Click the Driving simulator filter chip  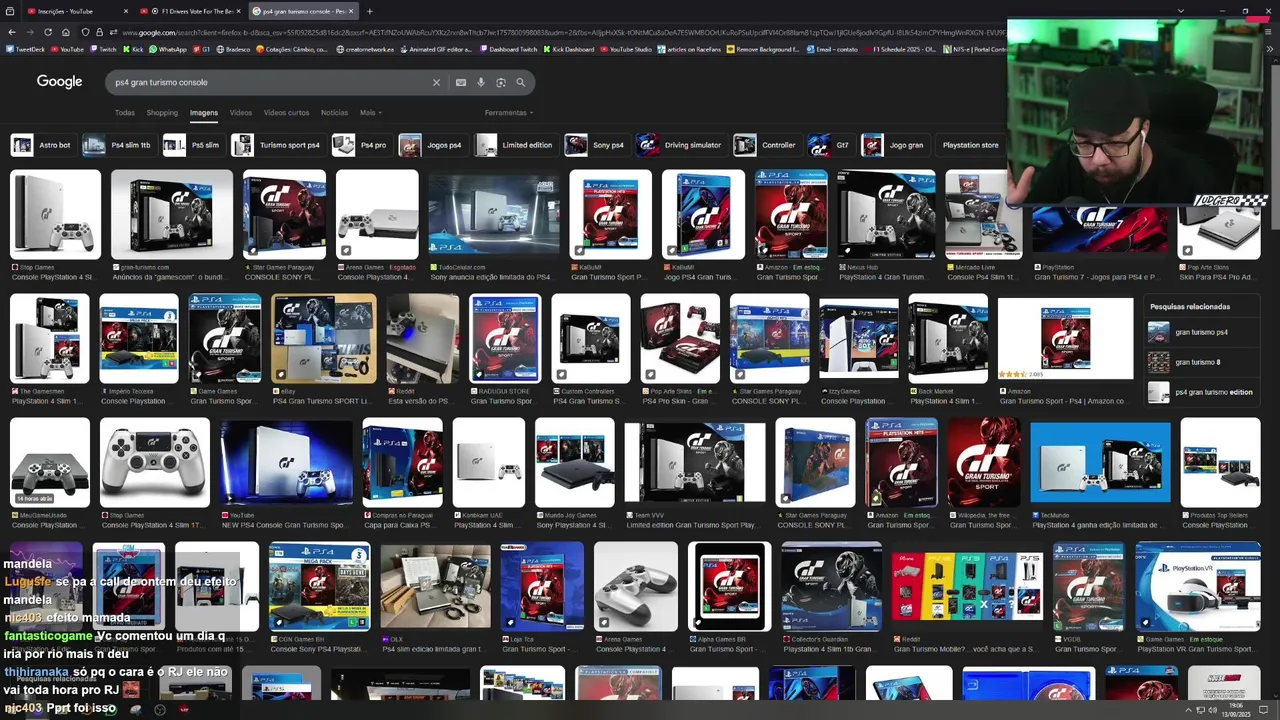click(x=681, y=145)
